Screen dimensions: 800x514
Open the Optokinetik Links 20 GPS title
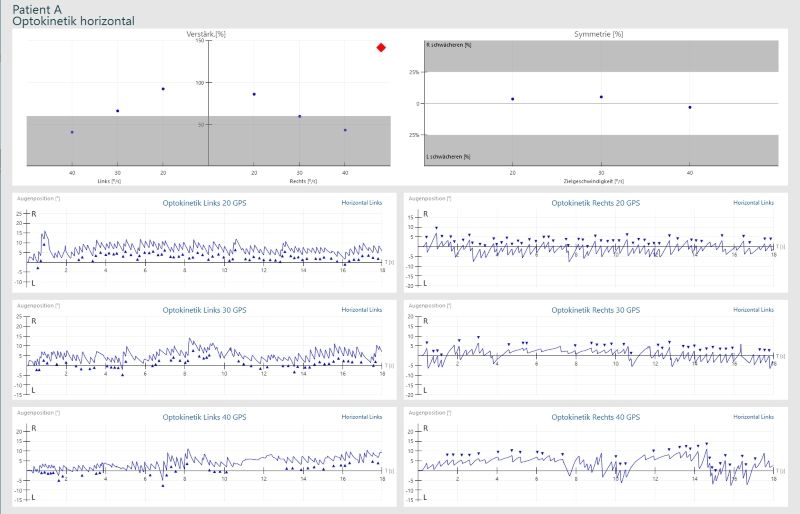click(204, 203)
